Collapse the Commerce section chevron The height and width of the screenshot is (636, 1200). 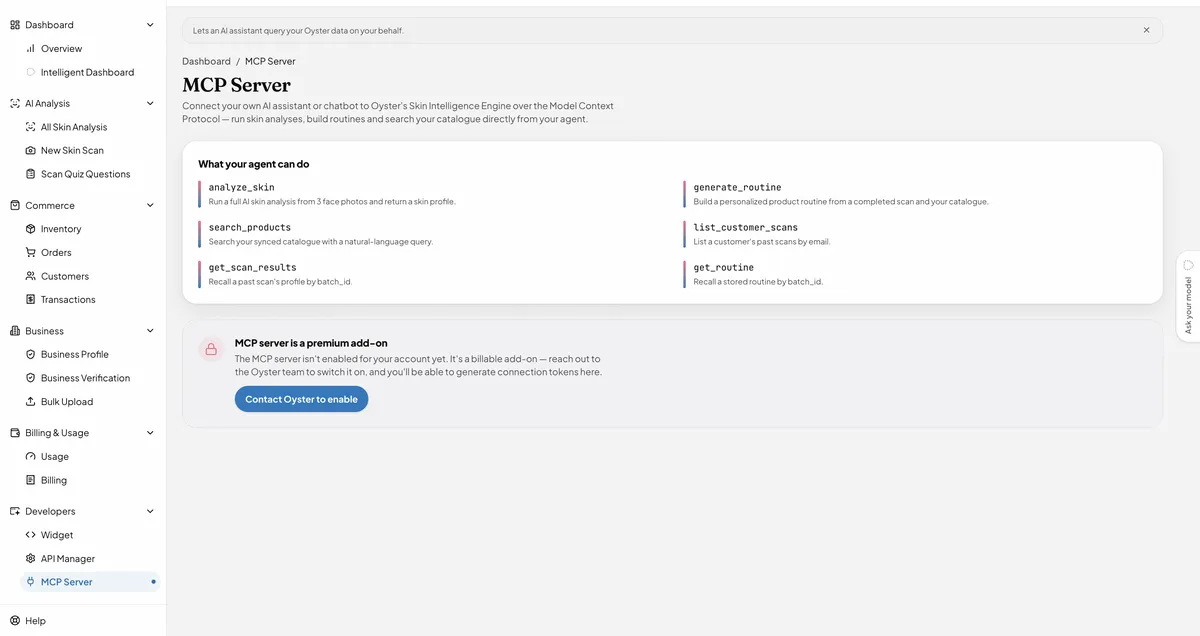click(x=150, y=205)
